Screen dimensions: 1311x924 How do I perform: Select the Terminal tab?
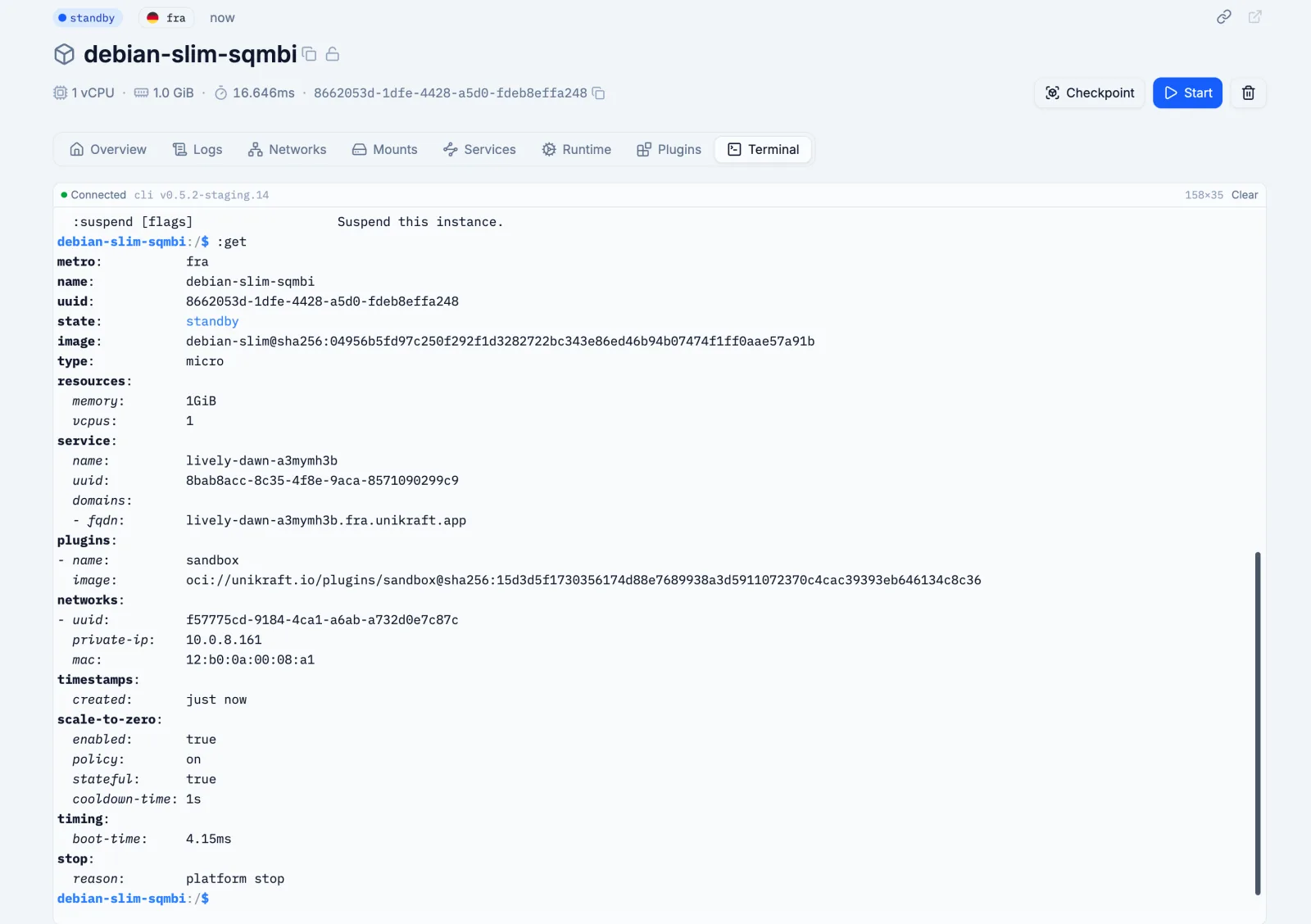point(763,149)
